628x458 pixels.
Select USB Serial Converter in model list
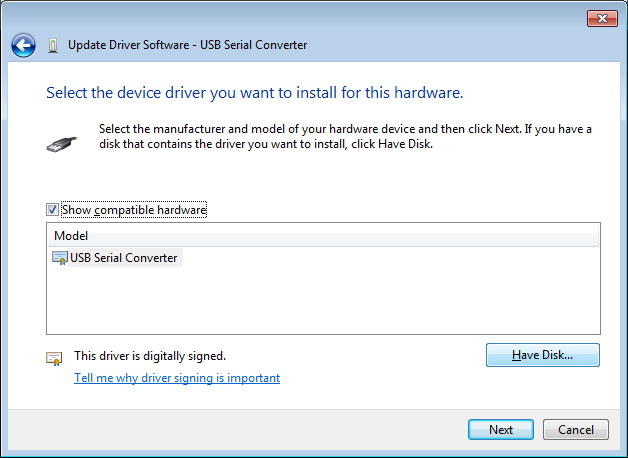coord(123,258)
